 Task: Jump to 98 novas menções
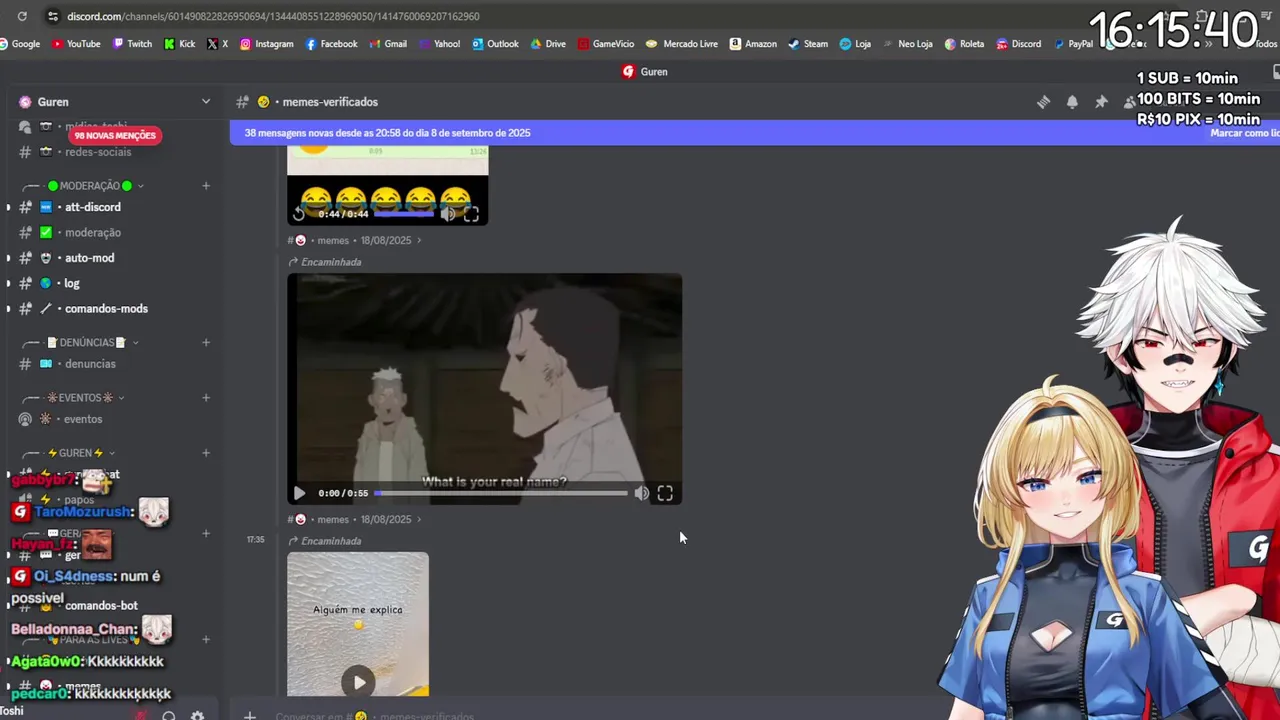(x=115, y=135)
